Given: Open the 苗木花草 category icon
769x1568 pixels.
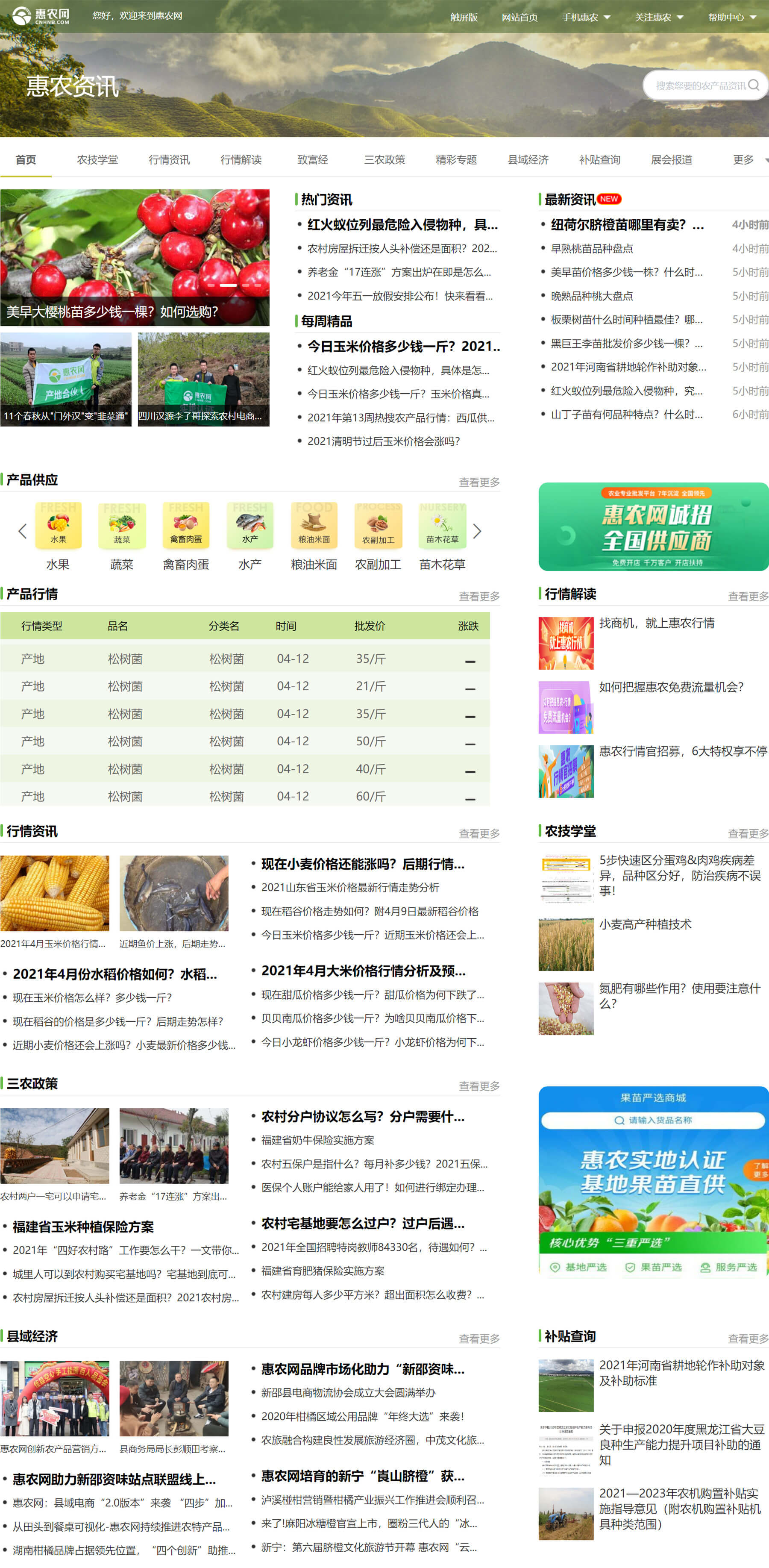Looking at the screenshot, I should point(442,525).
